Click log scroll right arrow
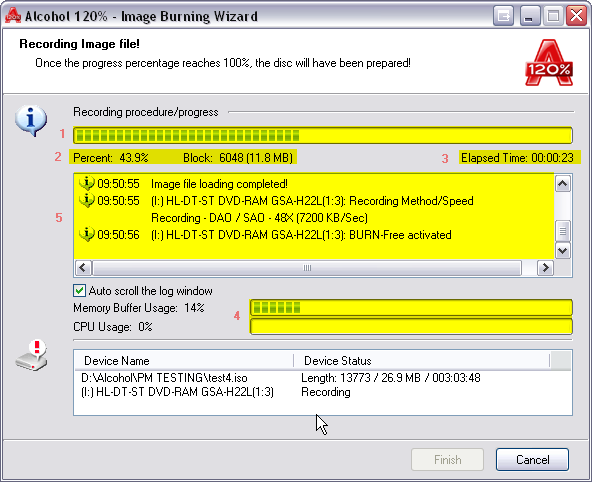 545,268
